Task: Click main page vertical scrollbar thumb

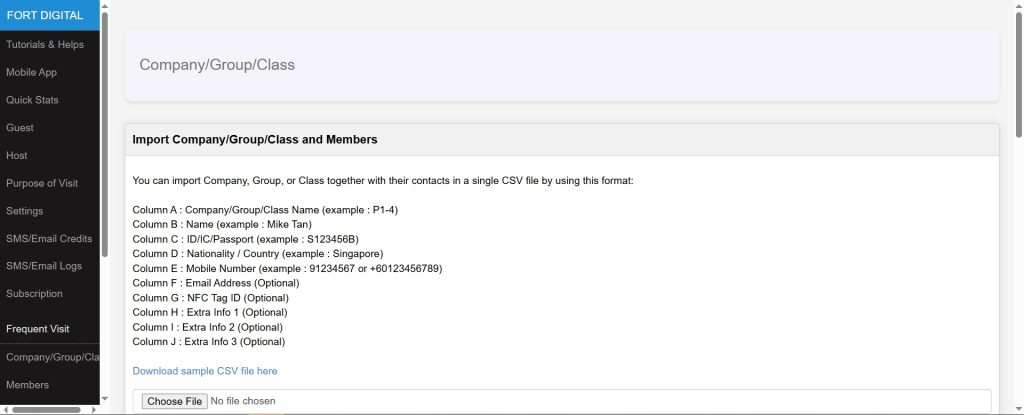Action: (x=1018, y=75)
